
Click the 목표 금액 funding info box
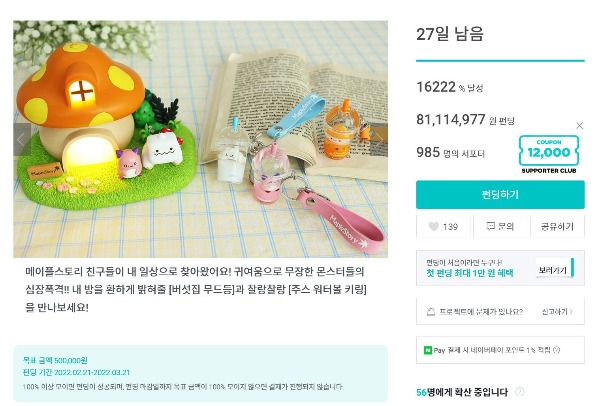[x=201, y=373]
